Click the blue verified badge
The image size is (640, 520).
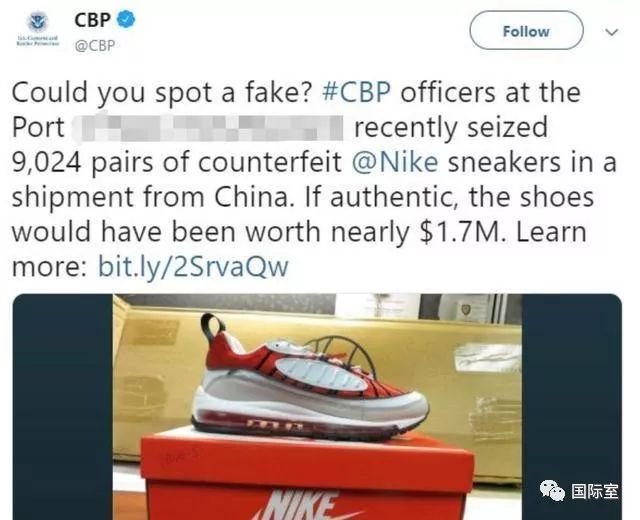(126, 19)
